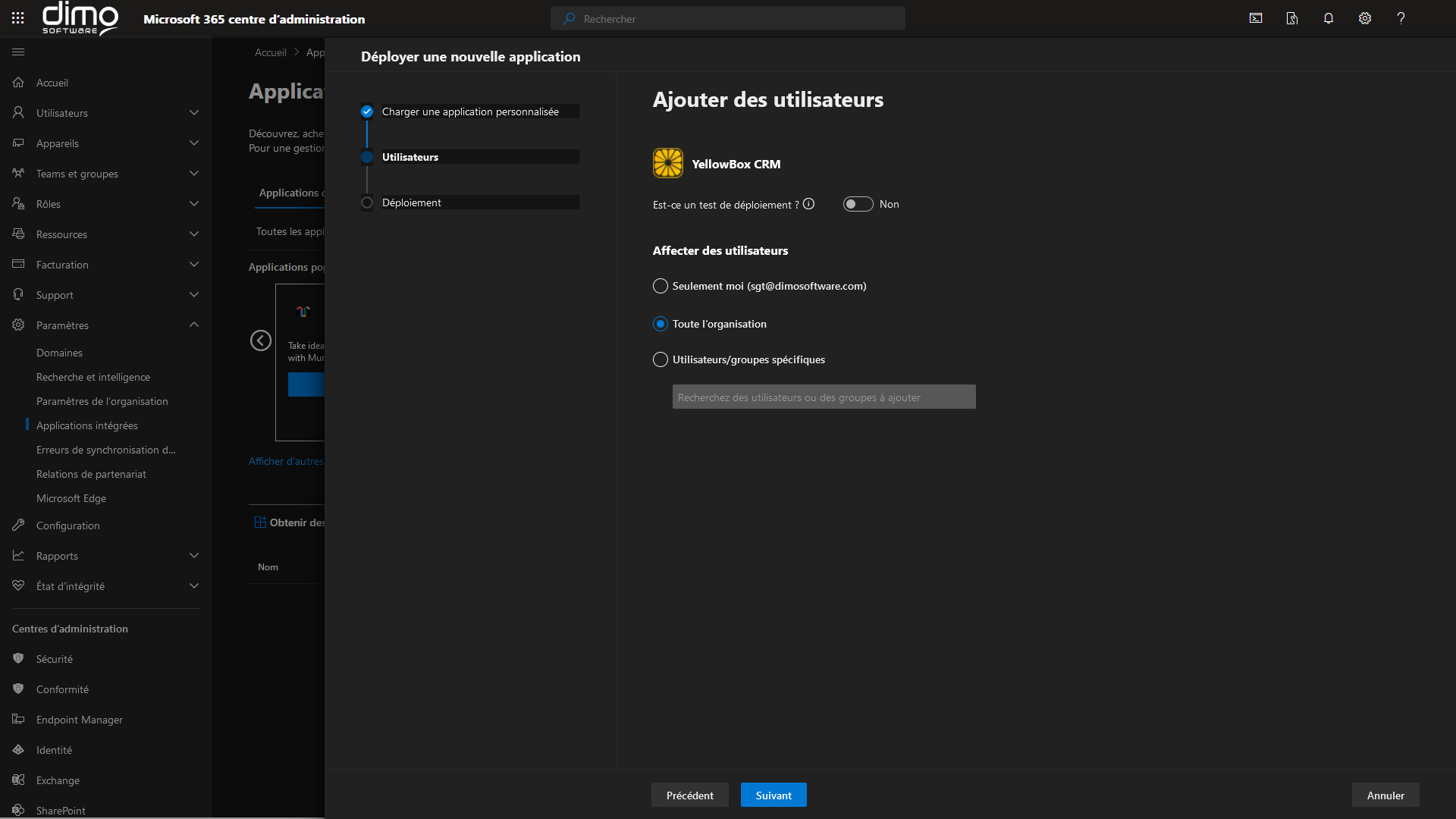Select Seulement moi radio option
Image resolution: width=1456 pixels, height=819 pixels.
point(661,286)
